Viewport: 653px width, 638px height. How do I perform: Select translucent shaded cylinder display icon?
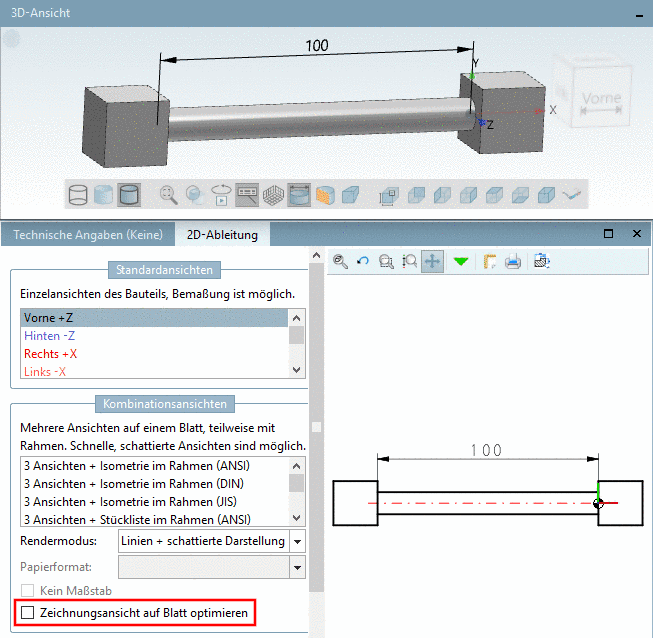click(x=103, y=194)
